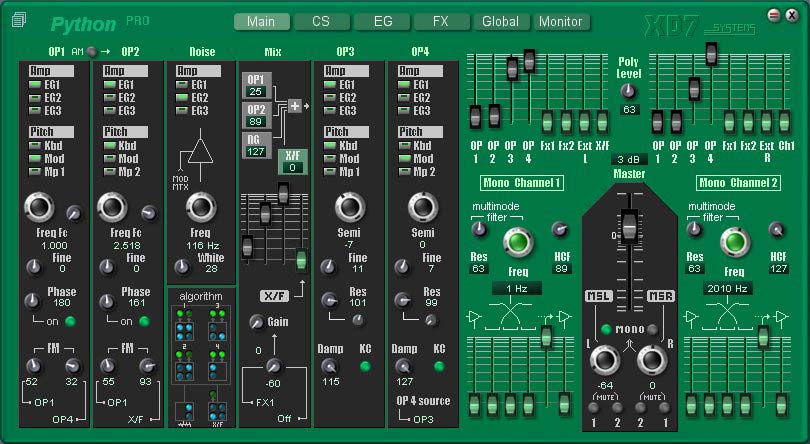The width and height of the screenshot is (810, 444).
Task: Toggle OP1 Pitch Kbd switch
Action: click(x=35, y=146)
